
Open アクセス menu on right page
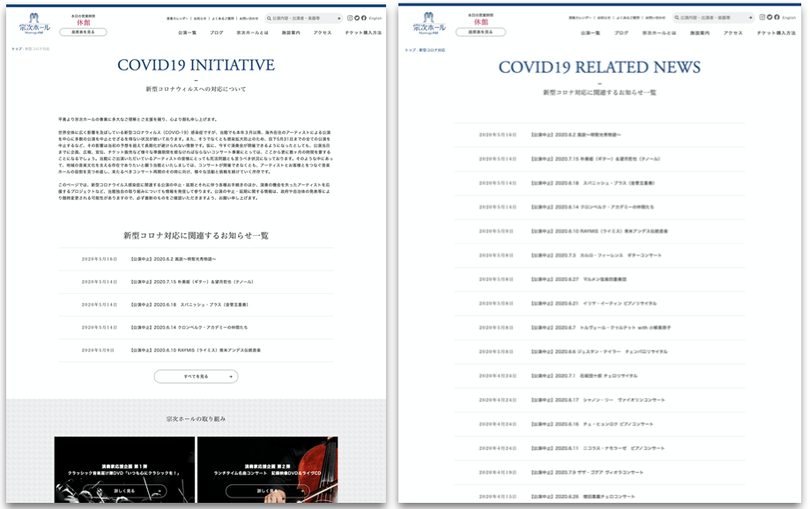tap(733, 33)
